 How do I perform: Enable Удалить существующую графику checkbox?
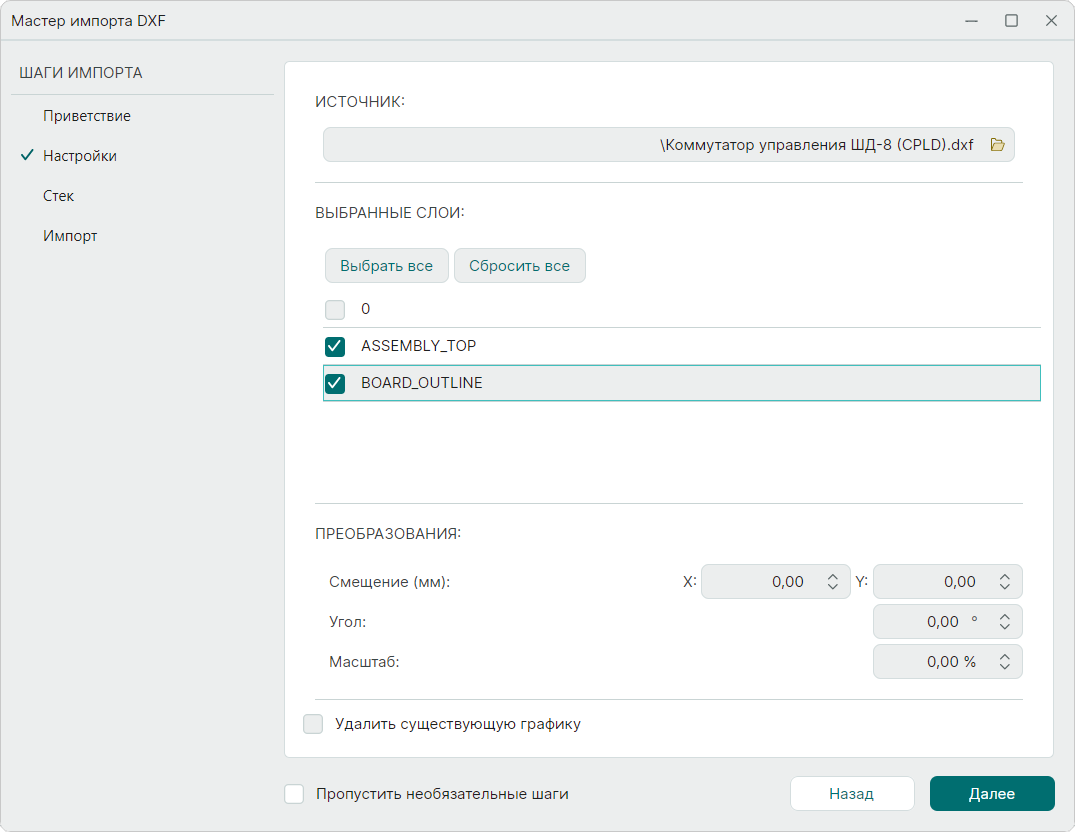click(x=314, y=724)
